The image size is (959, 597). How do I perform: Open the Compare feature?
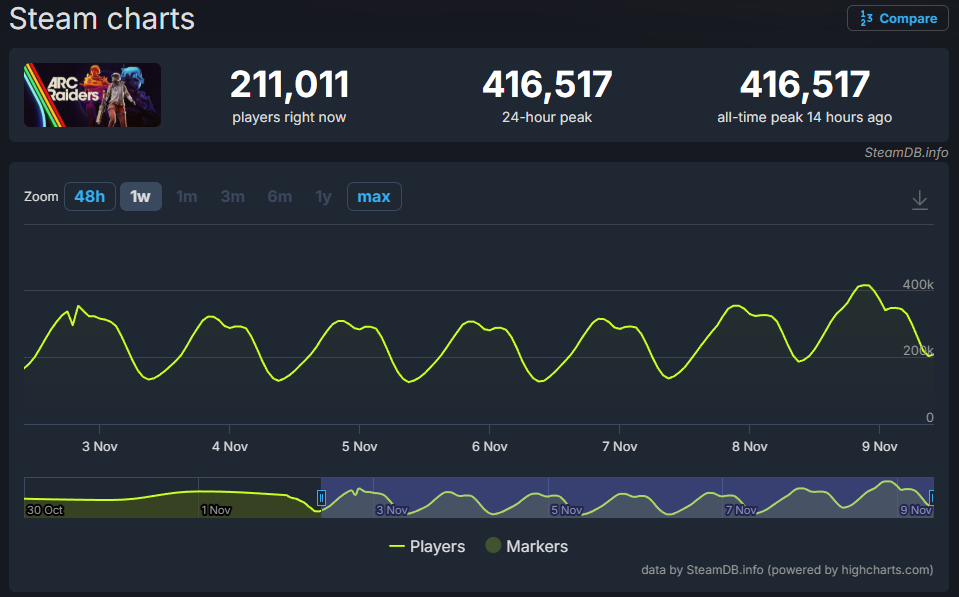point(898,18)
